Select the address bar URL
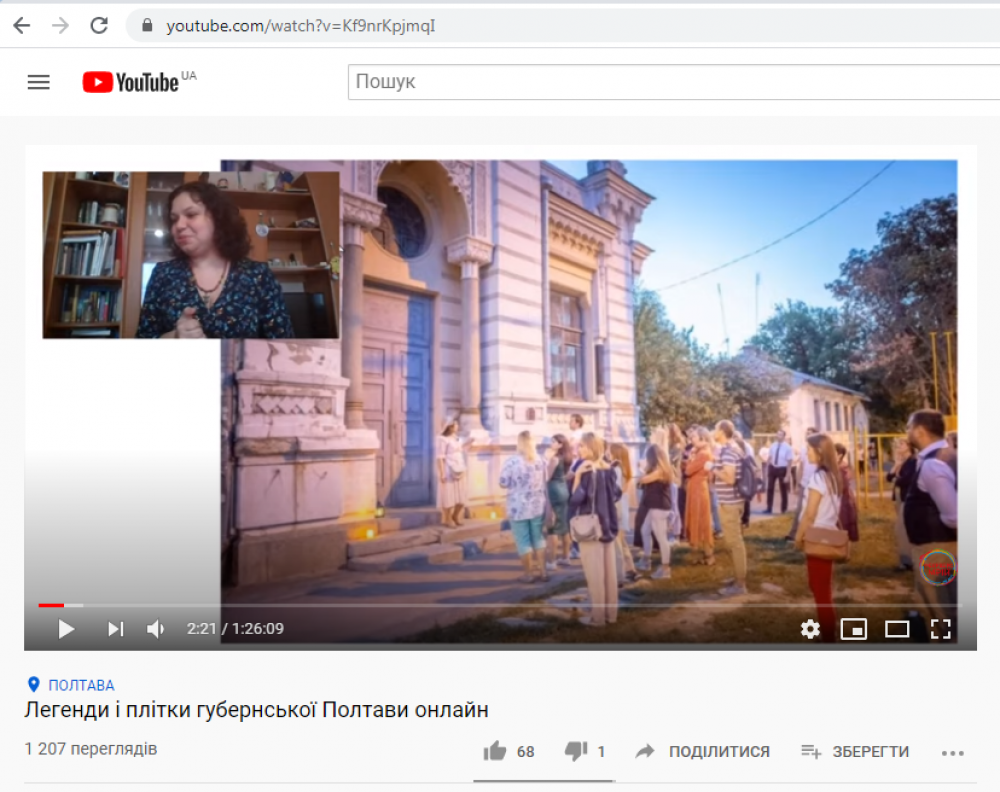This screenshot has width=1000, height=792. coord(300,25)
